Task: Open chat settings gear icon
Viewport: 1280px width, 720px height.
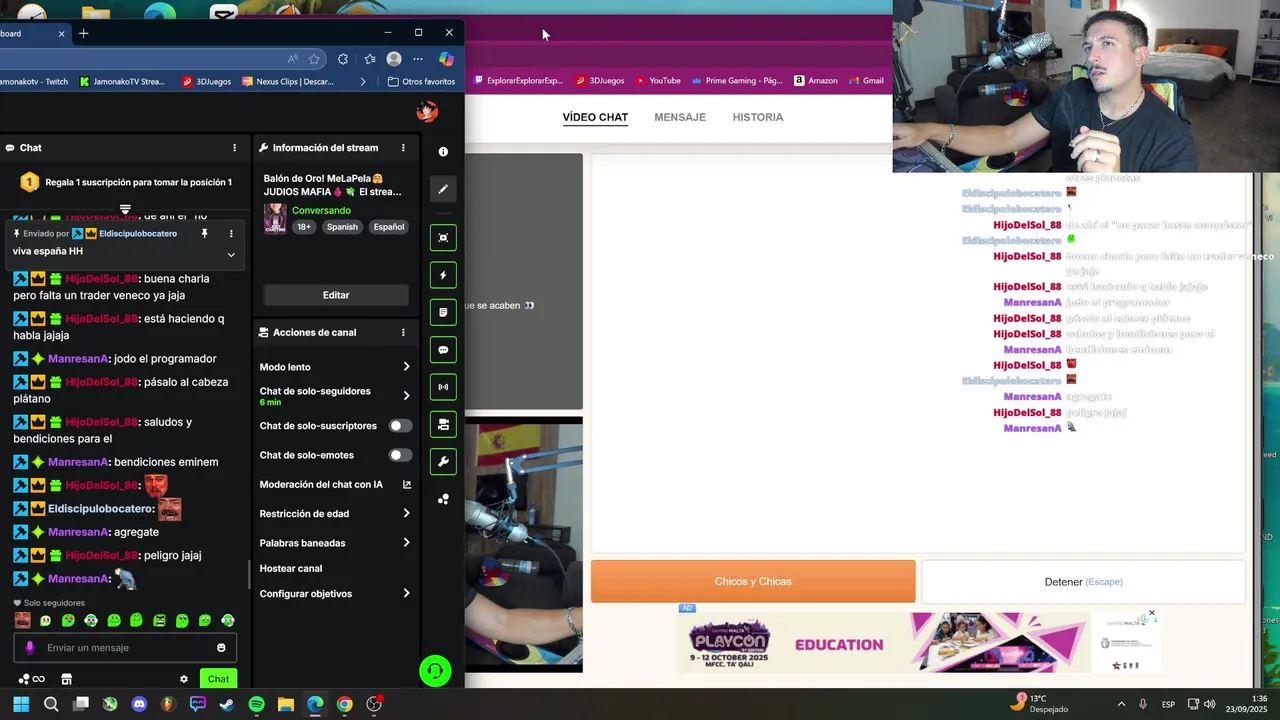Action: [184, 679]
